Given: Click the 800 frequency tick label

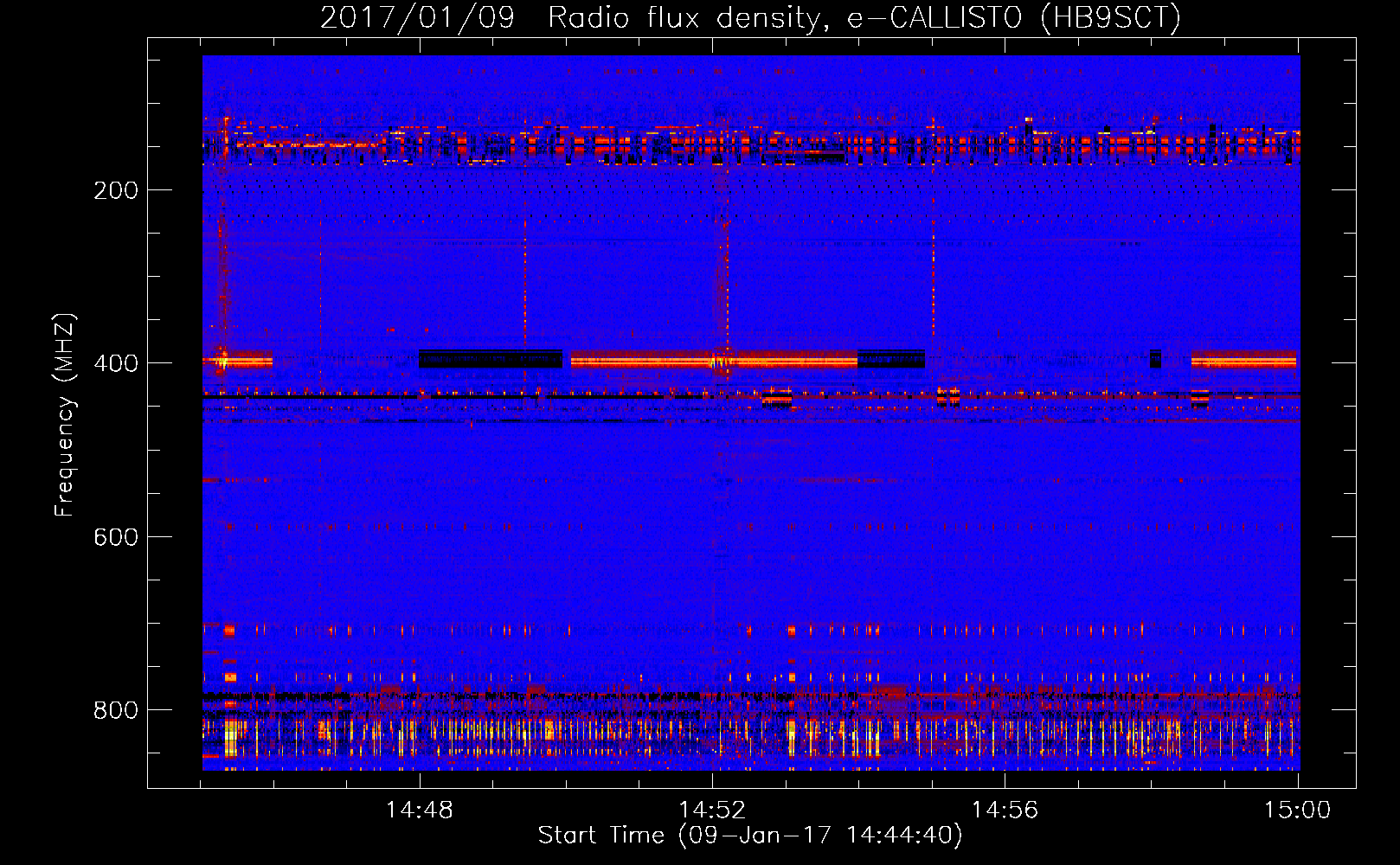Looking at the screenshot, I should 116,710.
